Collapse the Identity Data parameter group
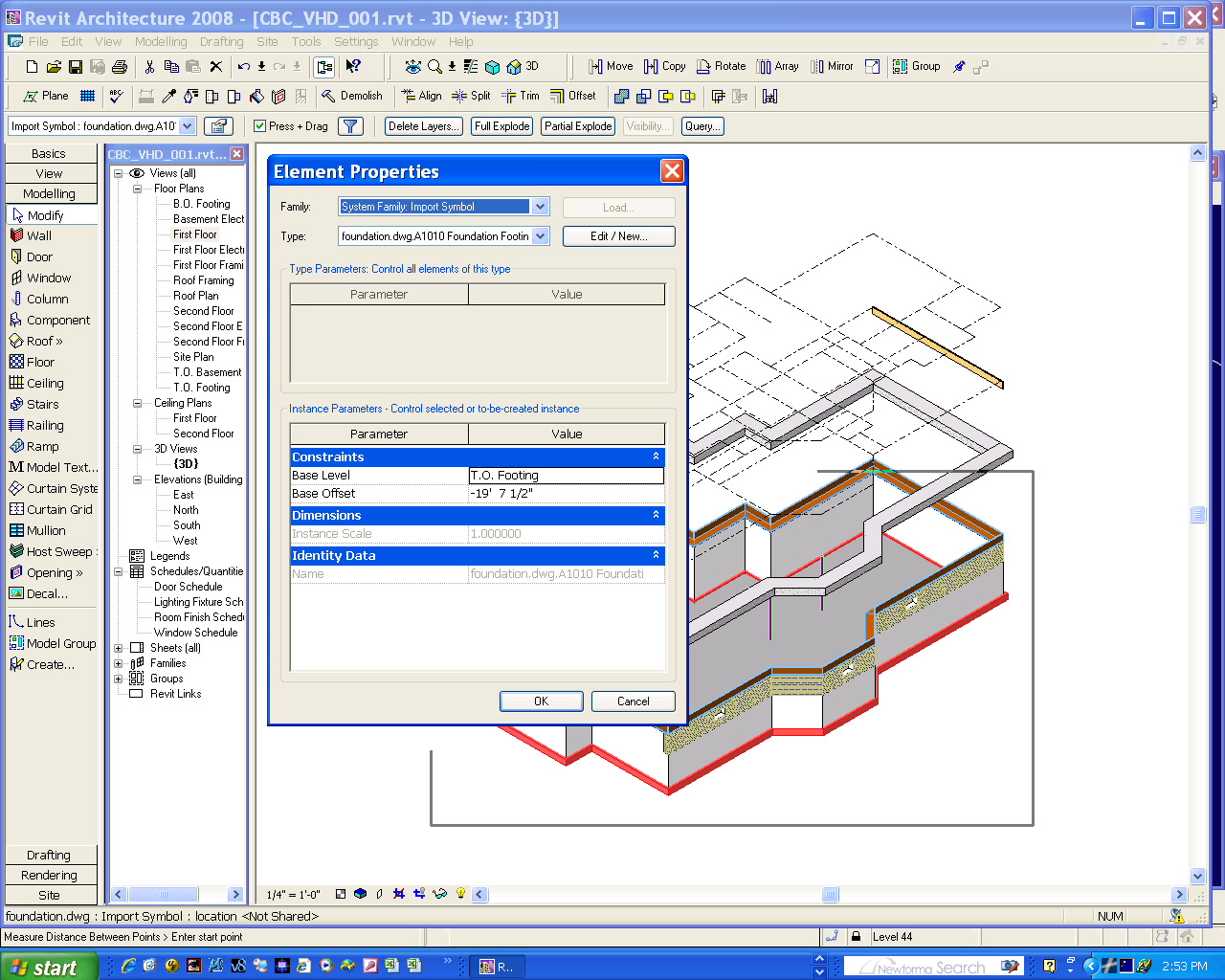Image resolution: width=1225 pixels, height=980 pixels. 656,555
